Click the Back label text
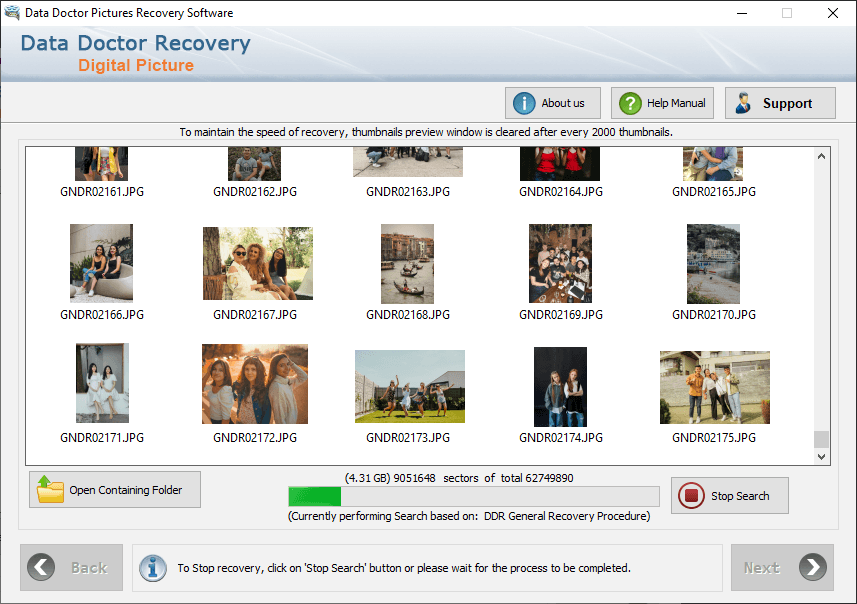 pos(89,568)
